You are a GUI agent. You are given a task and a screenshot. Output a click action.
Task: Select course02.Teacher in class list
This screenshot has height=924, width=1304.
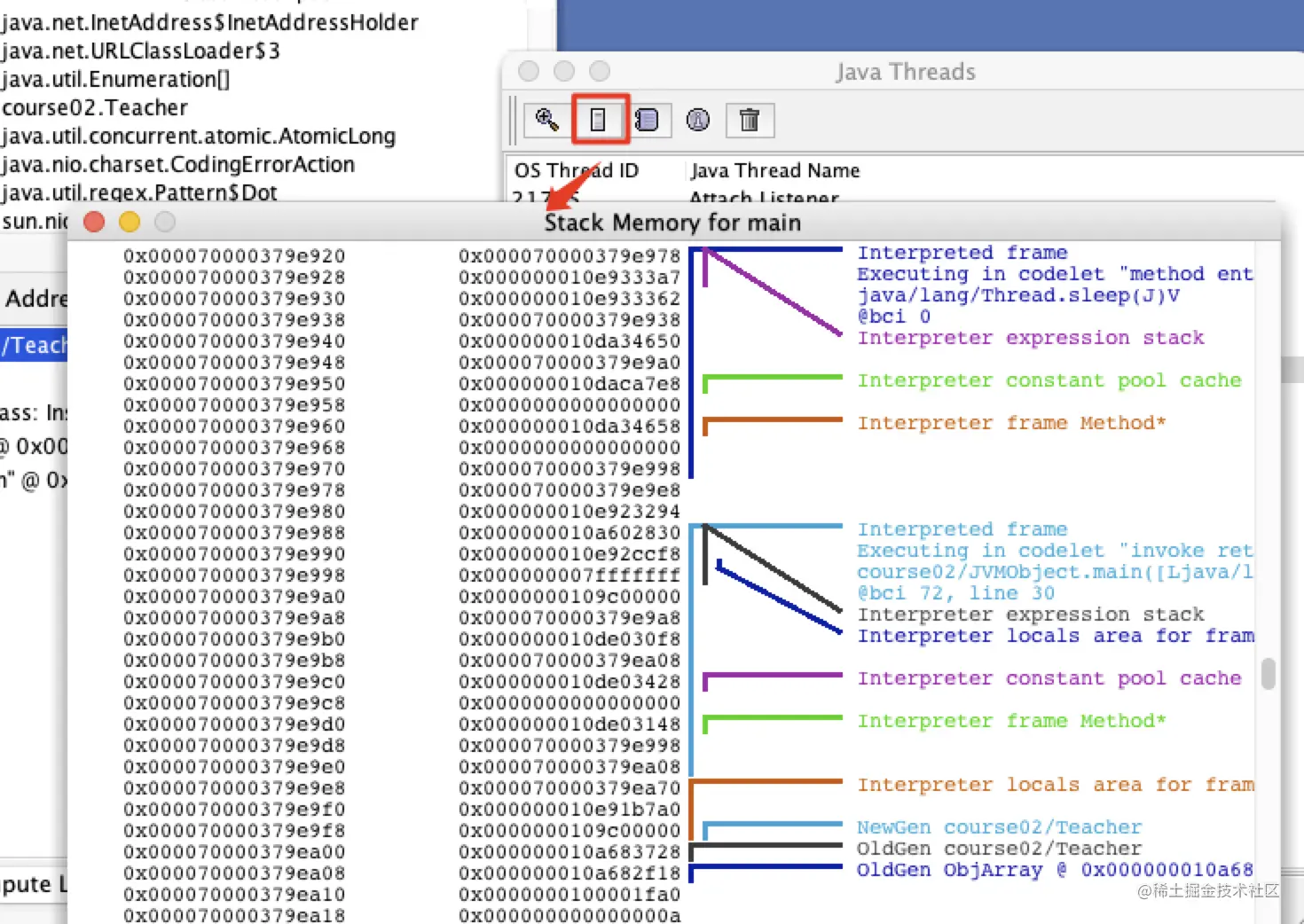[95, 107]
